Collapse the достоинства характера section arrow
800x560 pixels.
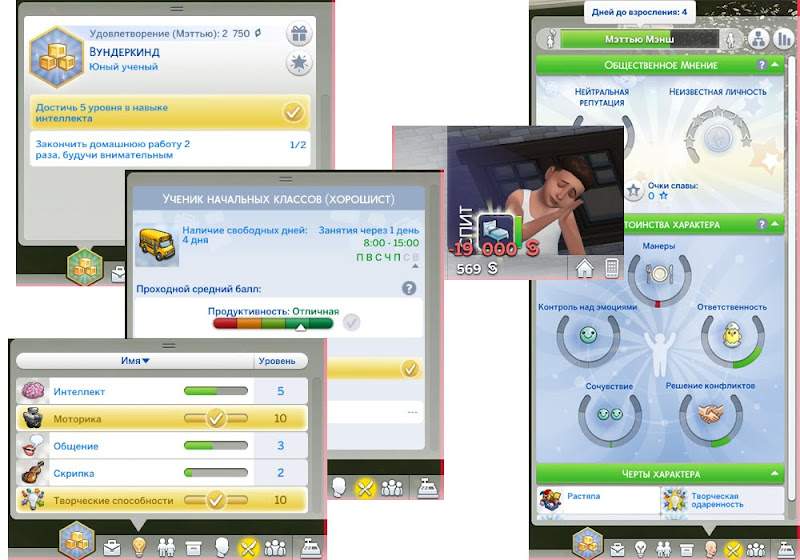775,224
